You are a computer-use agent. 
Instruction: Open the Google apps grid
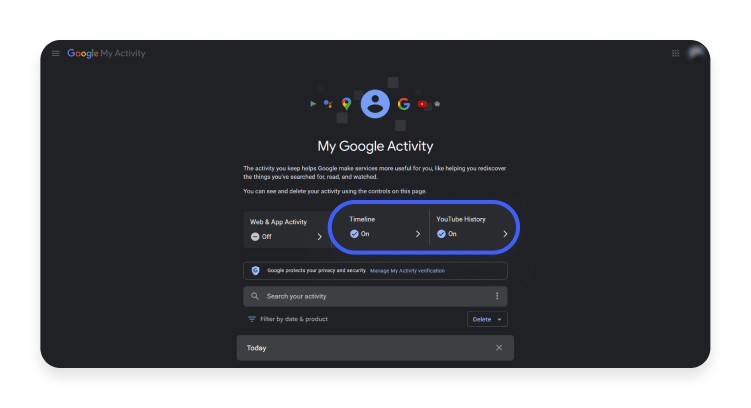tap(675, 53)
